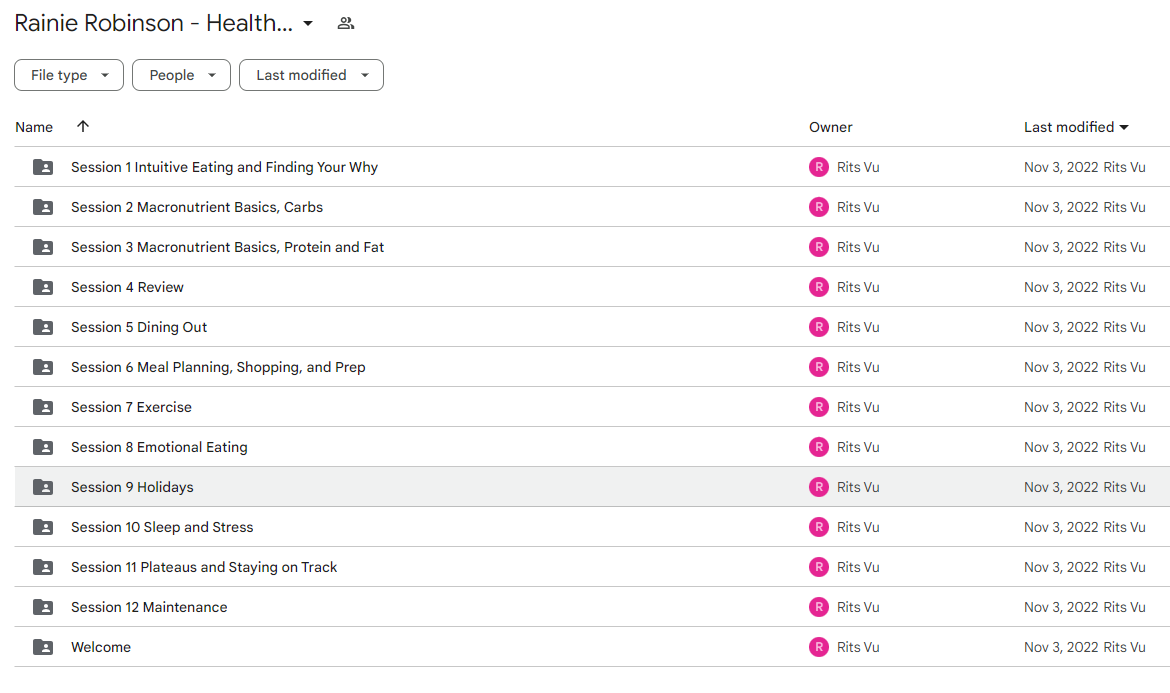Click the shared people icon beside folder title
Image resolution: width=1170 pixels, height=693 pixels.
tap(345, 23)
